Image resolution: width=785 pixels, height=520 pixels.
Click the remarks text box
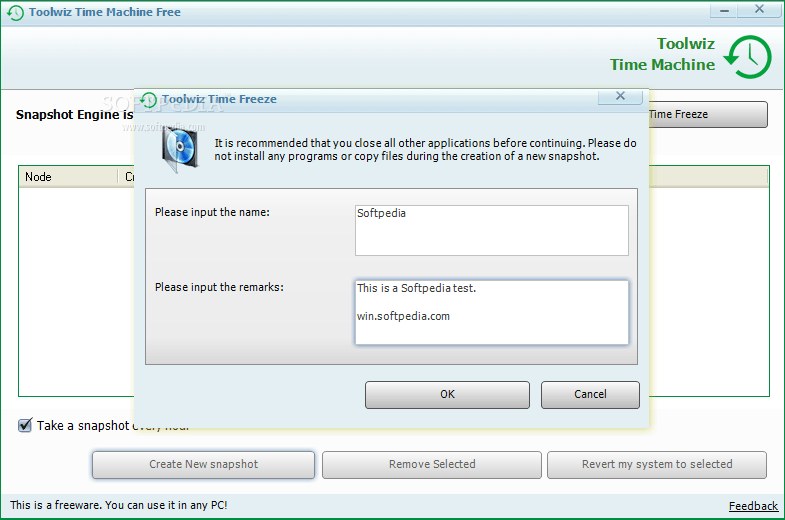coord(492,312)
